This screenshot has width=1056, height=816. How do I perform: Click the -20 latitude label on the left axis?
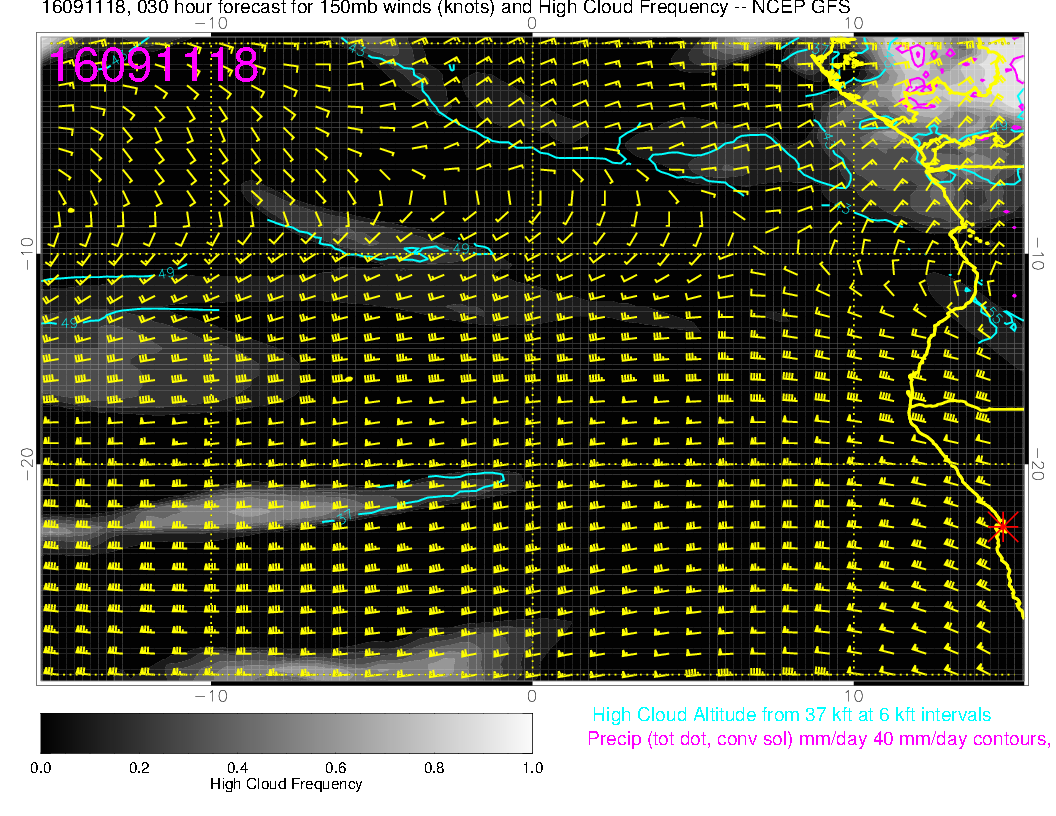point(27,463)
